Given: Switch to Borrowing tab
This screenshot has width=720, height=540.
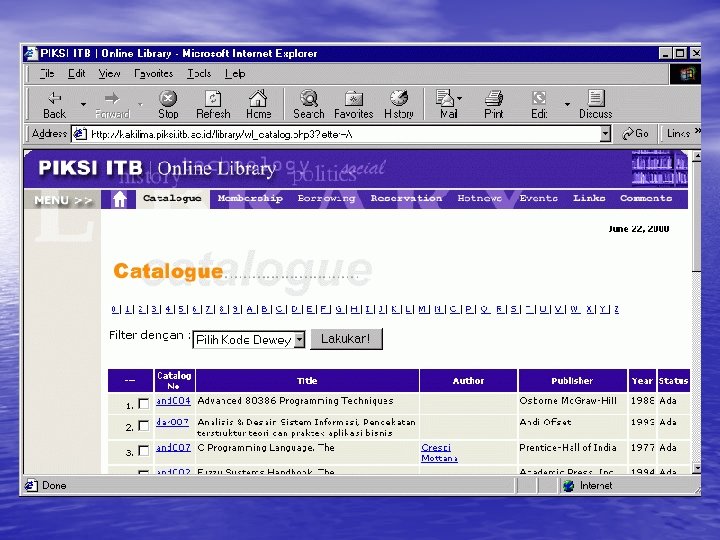Looking at the screenshot, I should tap(326, 198).
